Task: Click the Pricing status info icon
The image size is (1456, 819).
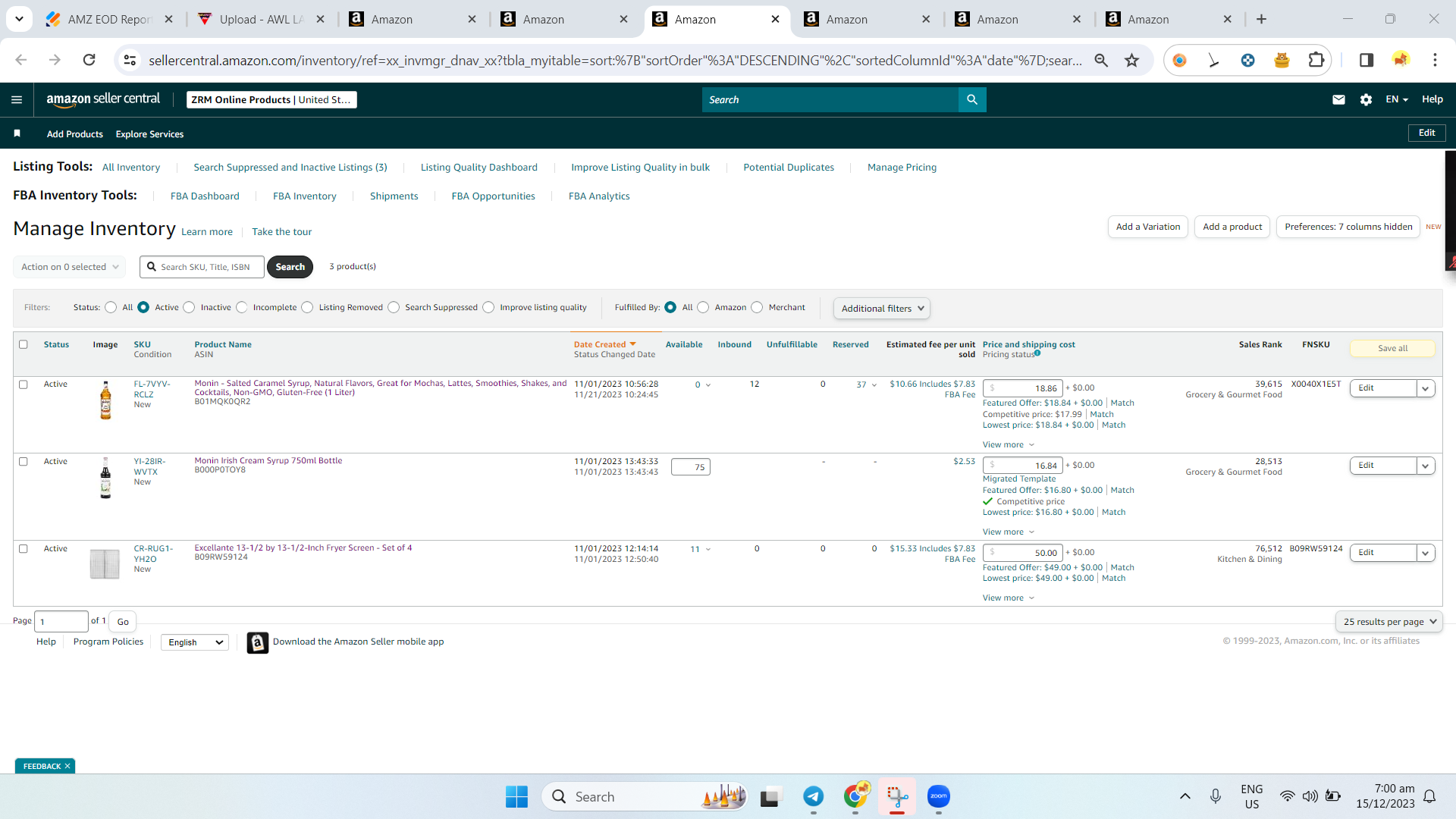Action: [x=1037, y=353]
